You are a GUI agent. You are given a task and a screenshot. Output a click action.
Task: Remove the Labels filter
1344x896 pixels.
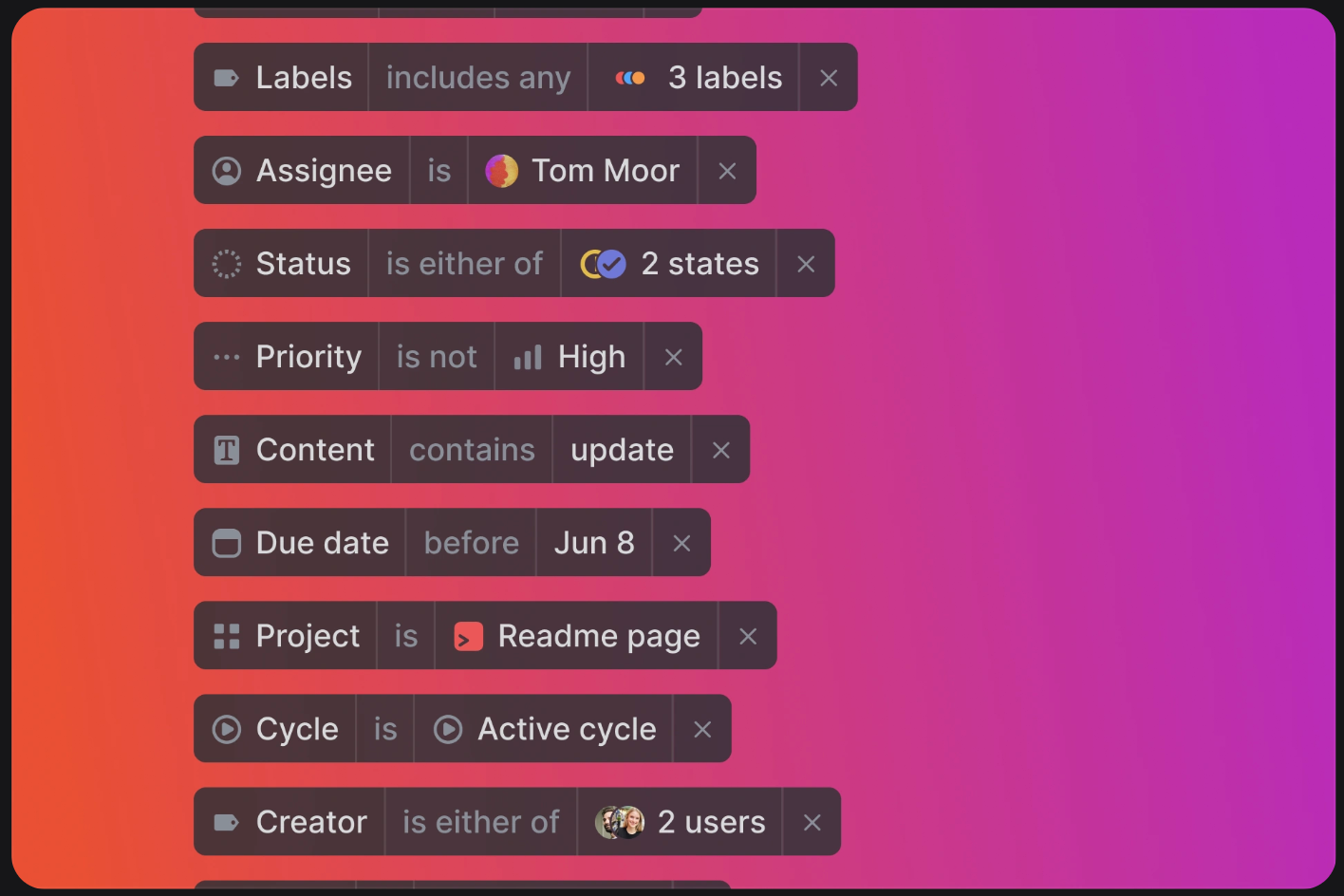coord(829,78)
